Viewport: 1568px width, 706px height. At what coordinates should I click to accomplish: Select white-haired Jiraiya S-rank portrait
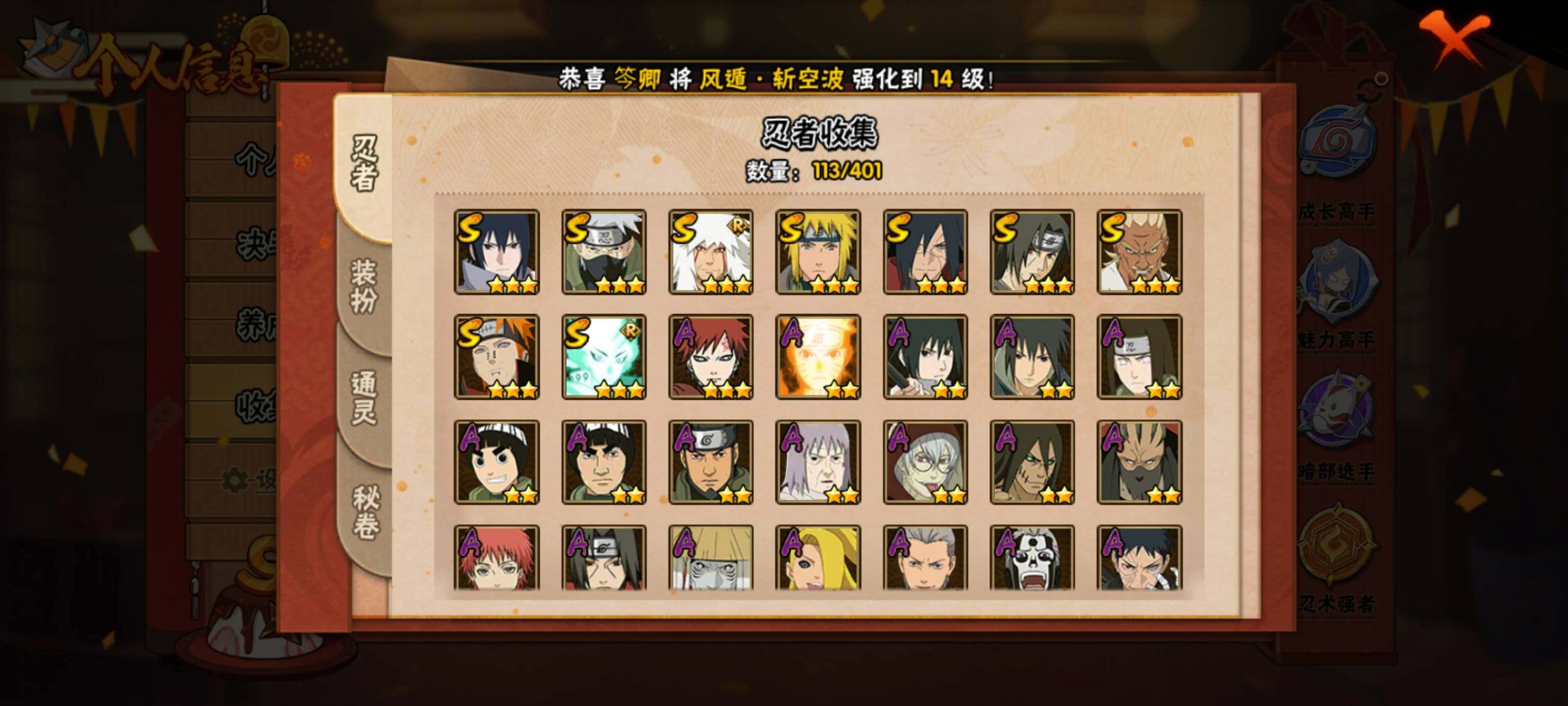click(x=710, y=252)
